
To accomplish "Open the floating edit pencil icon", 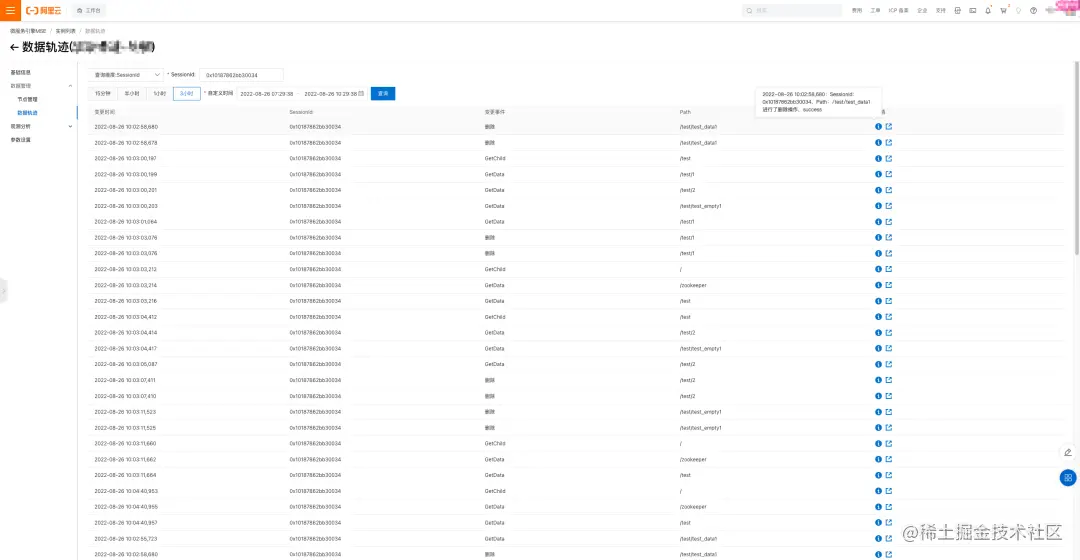I will 1068,453.
